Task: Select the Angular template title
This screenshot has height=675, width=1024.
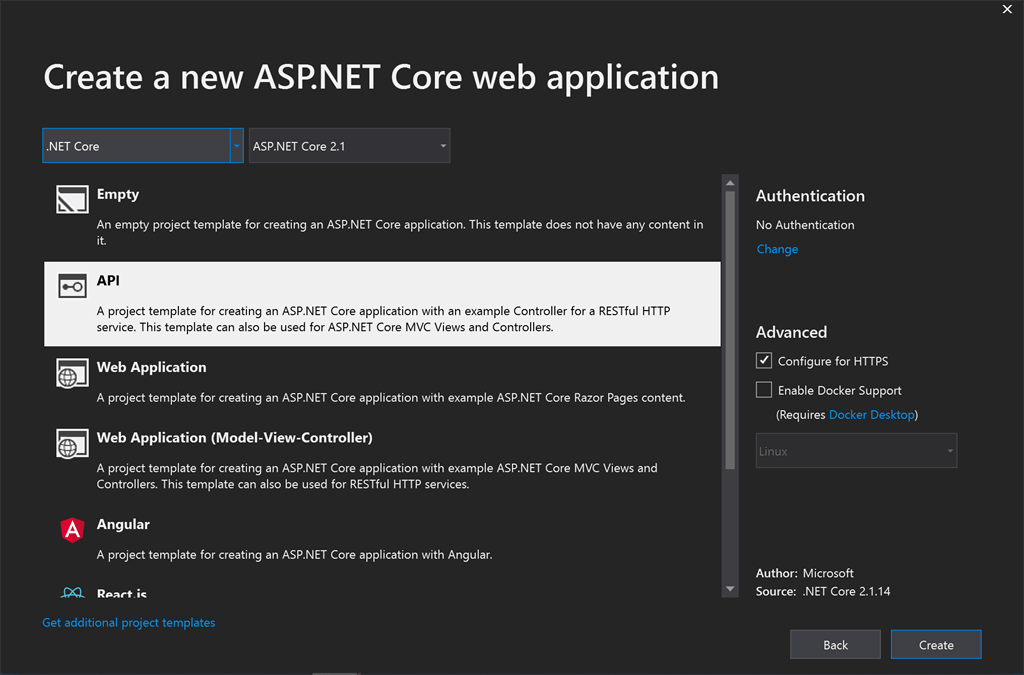Action: (x=123, y=524)
